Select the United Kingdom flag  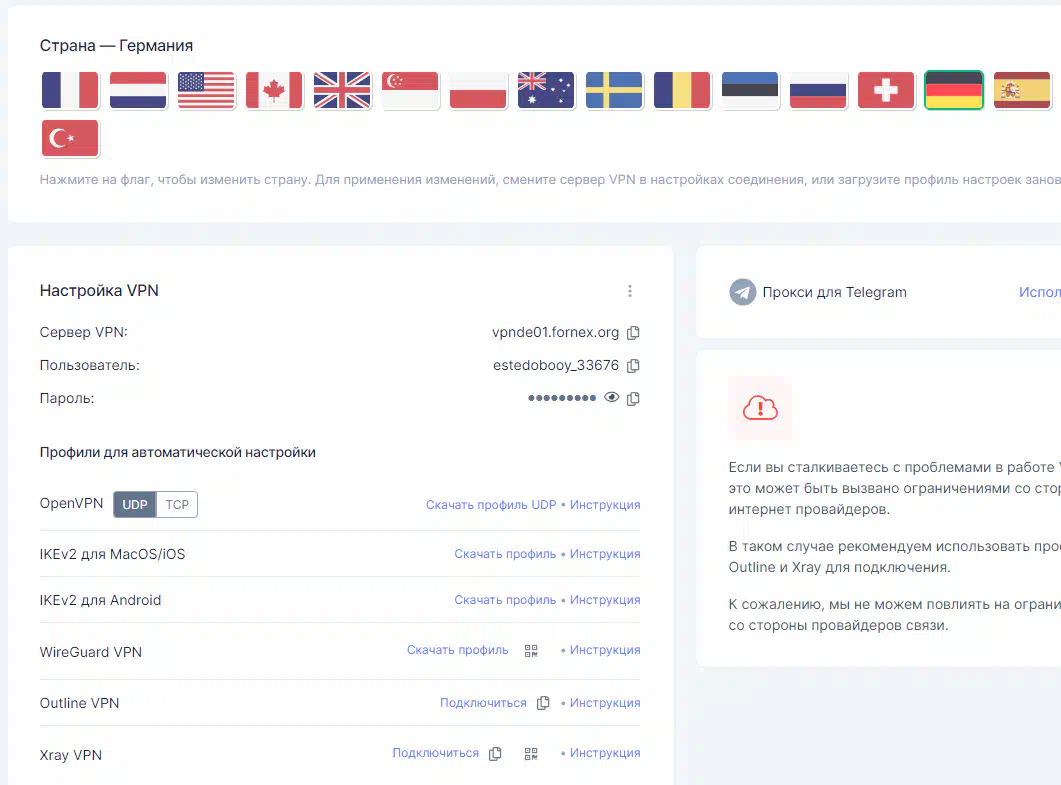click(342, 90)
